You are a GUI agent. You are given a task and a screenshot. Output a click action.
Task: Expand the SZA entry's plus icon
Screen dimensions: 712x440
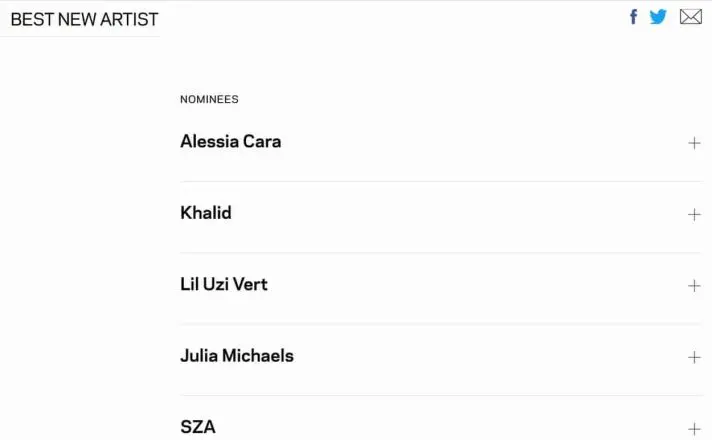click(694, 428)
